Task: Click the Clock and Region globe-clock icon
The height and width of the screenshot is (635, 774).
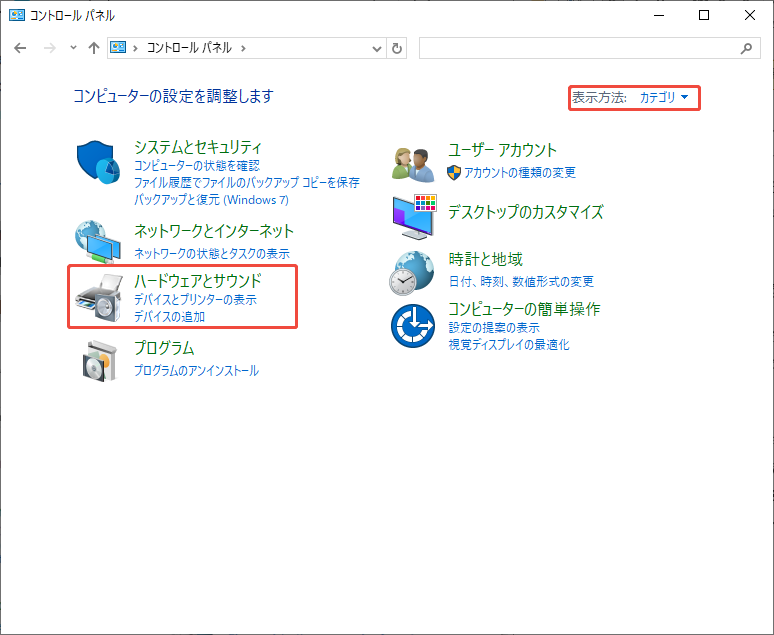Action: (x=412, y=273)
